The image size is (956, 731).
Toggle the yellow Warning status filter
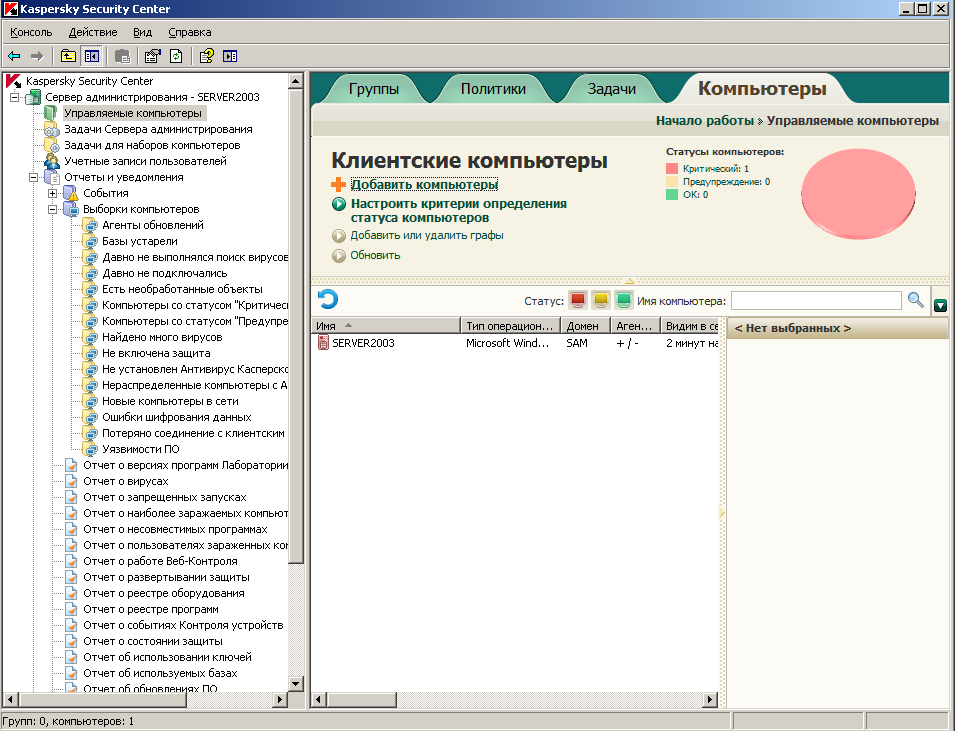[601, 300]
